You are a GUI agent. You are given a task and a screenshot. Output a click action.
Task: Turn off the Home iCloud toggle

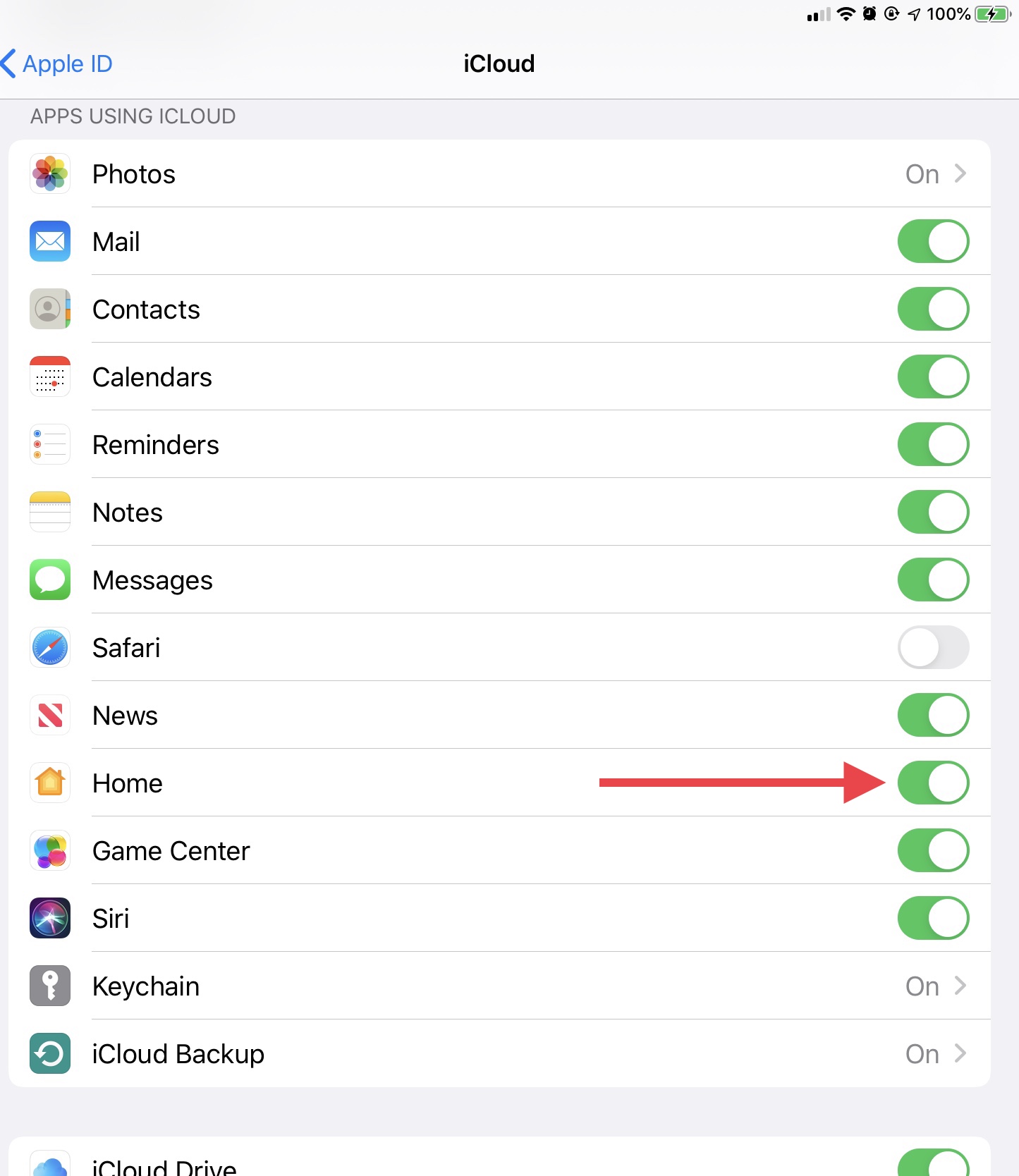pos(933,783)
